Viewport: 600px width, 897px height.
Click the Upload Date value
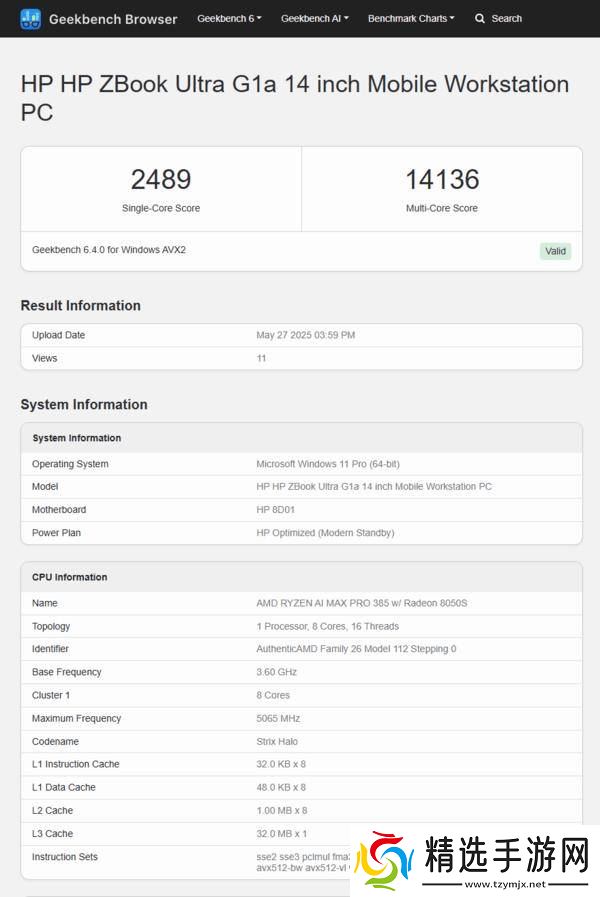click(306, 335)
